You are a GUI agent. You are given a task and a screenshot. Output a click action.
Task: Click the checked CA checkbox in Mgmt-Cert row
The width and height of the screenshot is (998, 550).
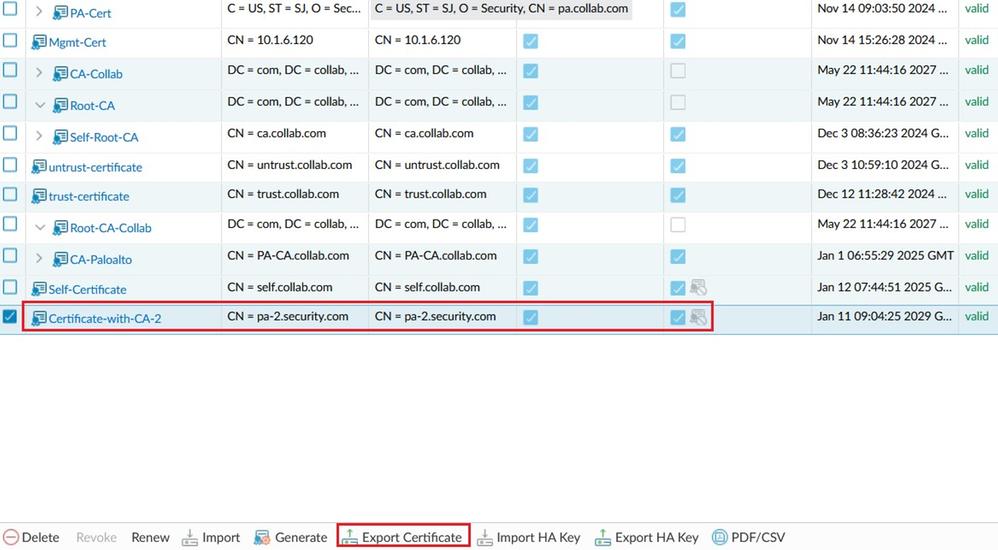tap(530, 41)
